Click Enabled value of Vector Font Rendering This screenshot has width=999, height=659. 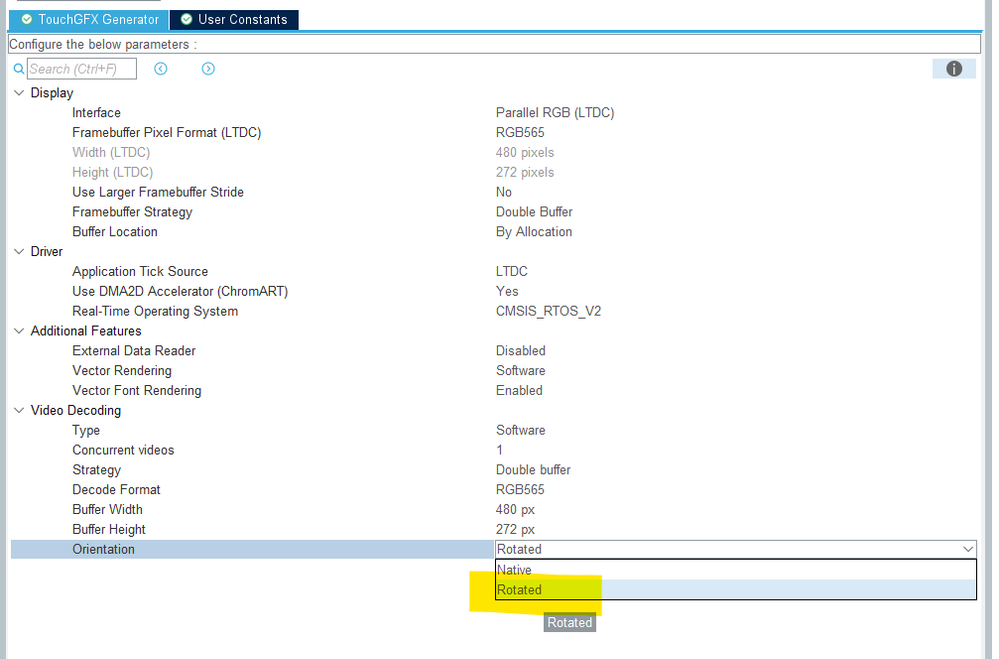pyautogui.click(x=519, y=390)
